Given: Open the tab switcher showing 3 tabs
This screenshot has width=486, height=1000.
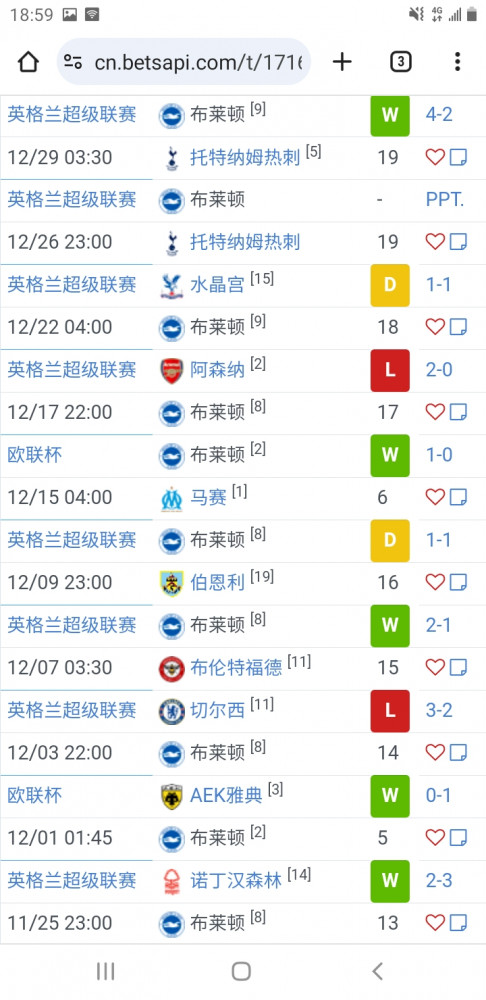Looking at the screenshot, I should point(400,62).
